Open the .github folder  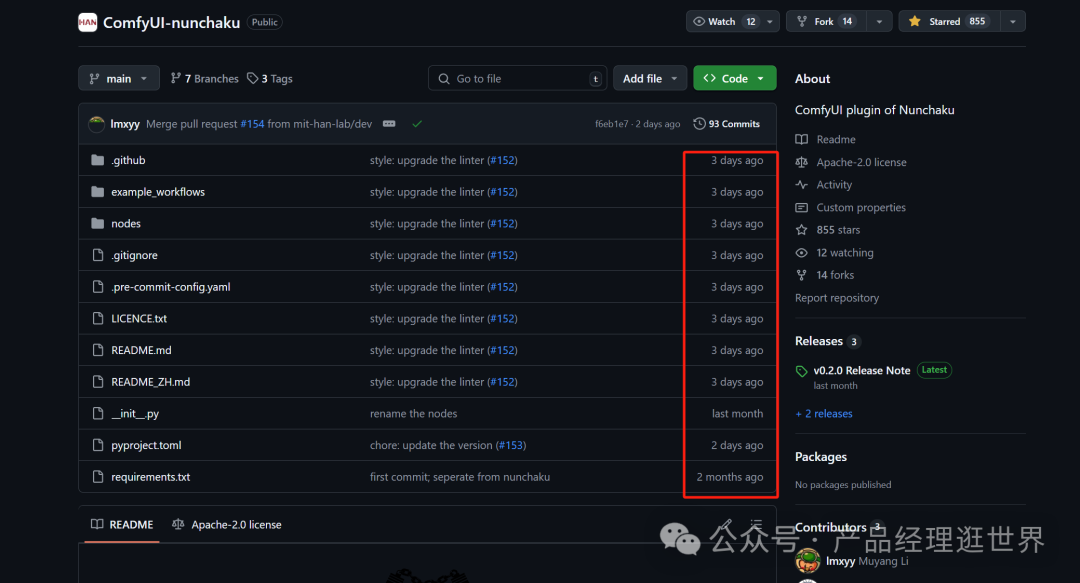click(x=128, y=160)
